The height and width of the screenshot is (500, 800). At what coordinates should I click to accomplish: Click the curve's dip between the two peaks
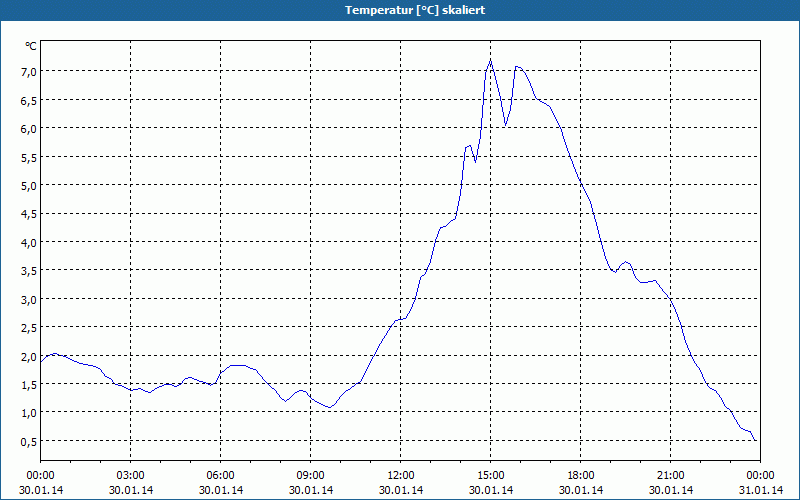coord(505,125)
